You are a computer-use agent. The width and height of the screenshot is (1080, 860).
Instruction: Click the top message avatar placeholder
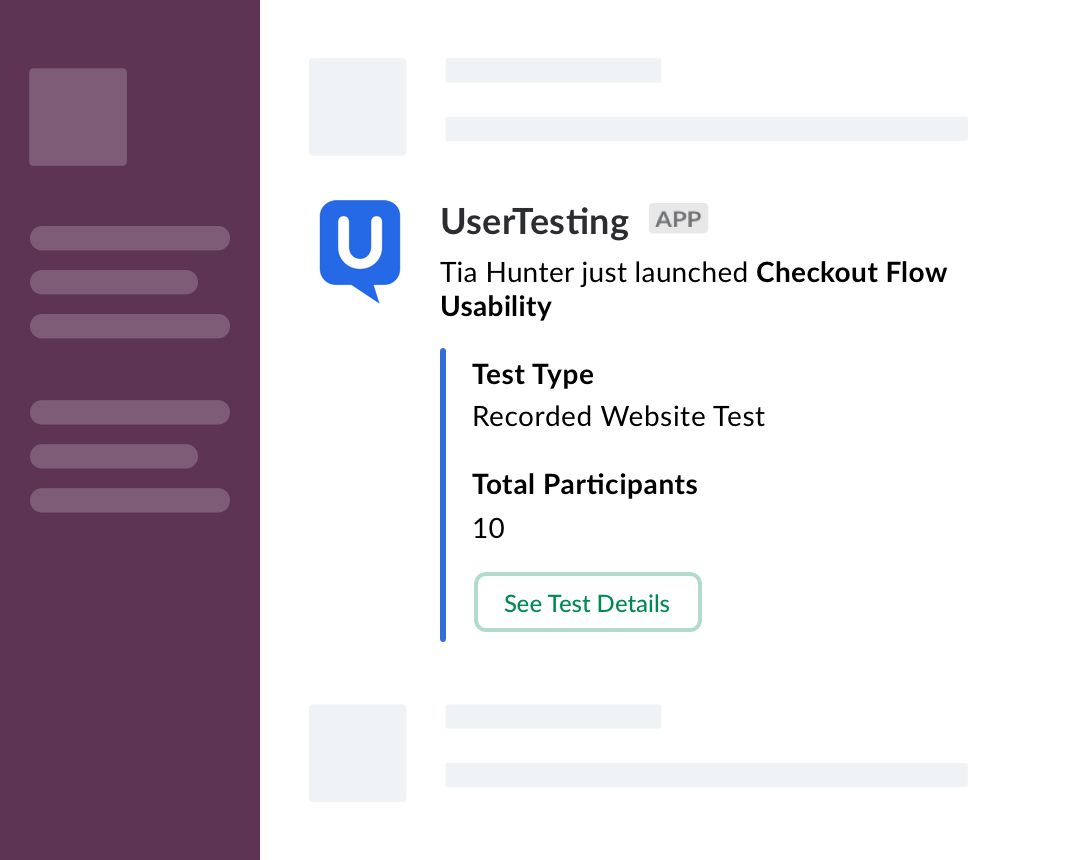(357, 107)
